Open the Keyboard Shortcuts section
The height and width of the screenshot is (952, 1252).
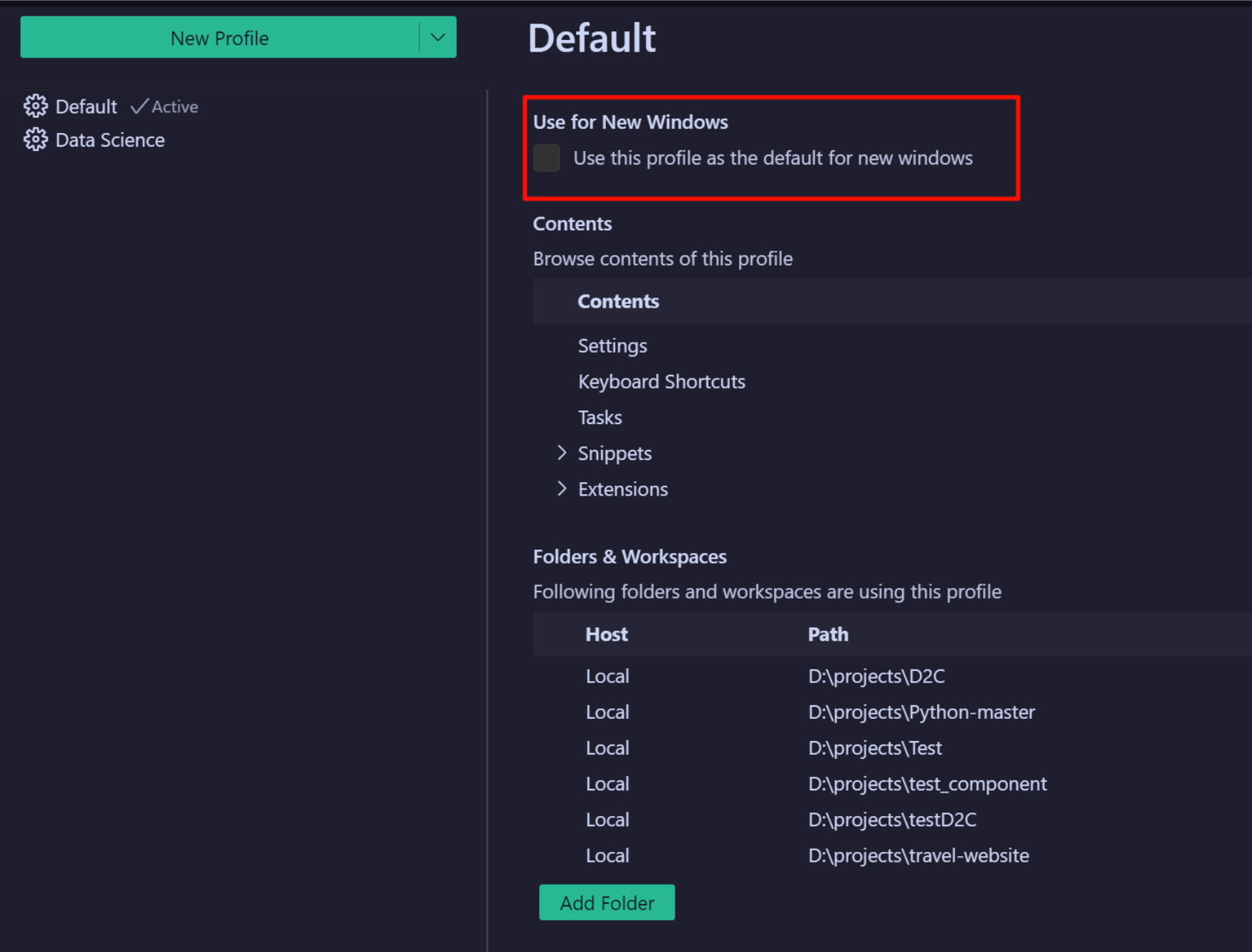tap(661, 381)
